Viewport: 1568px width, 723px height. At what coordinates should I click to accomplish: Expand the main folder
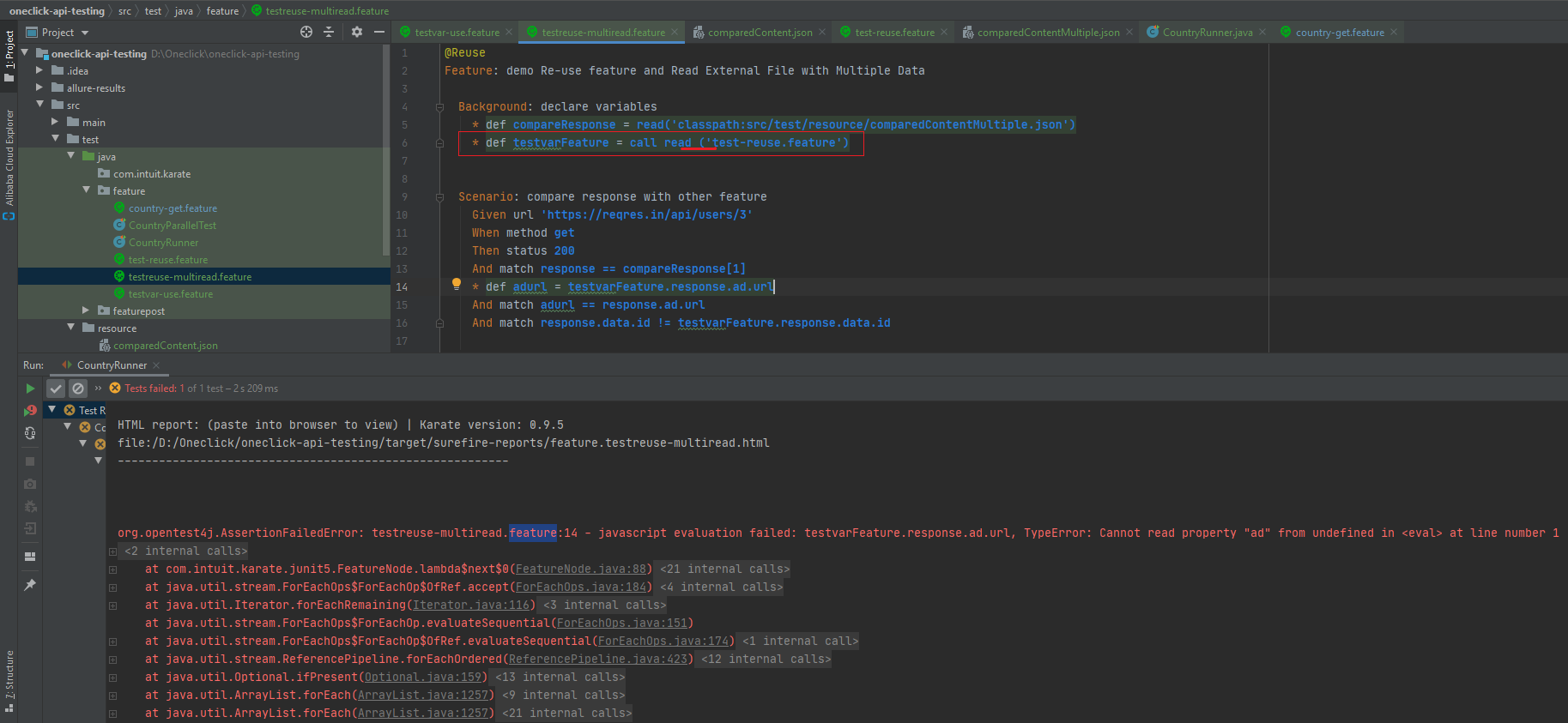pyautogui.click(x=55, y=122)
